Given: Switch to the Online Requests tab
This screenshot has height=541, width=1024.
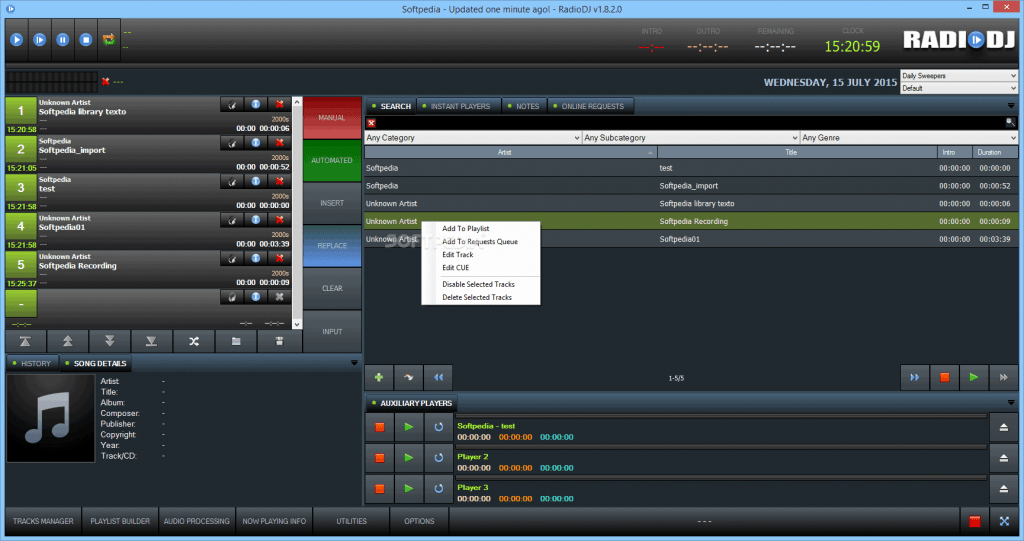Looking at the screenshot, I should coord(591,106).
